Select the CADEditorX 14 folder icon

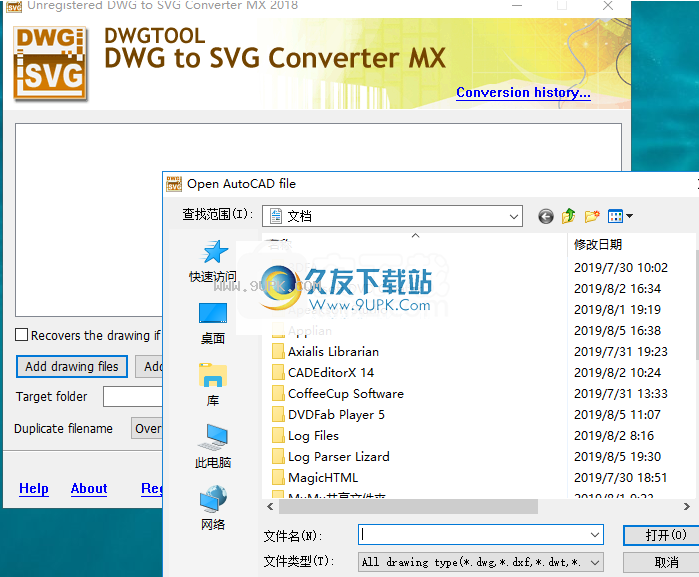click(278, 372)
